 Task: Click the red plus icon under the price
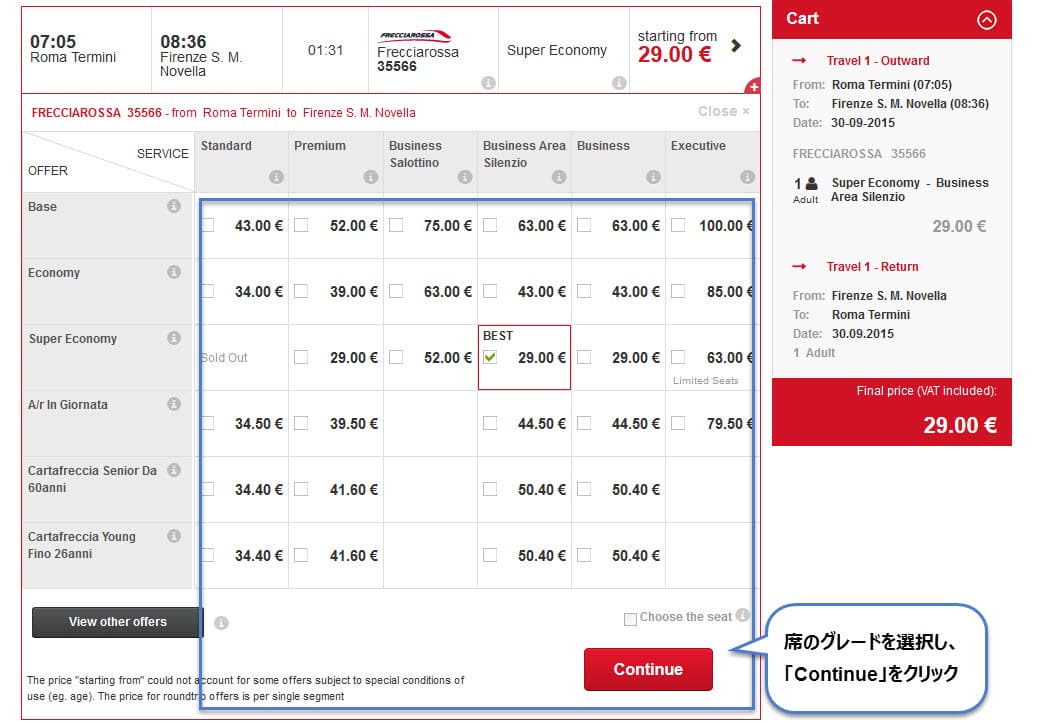(753, 86)
